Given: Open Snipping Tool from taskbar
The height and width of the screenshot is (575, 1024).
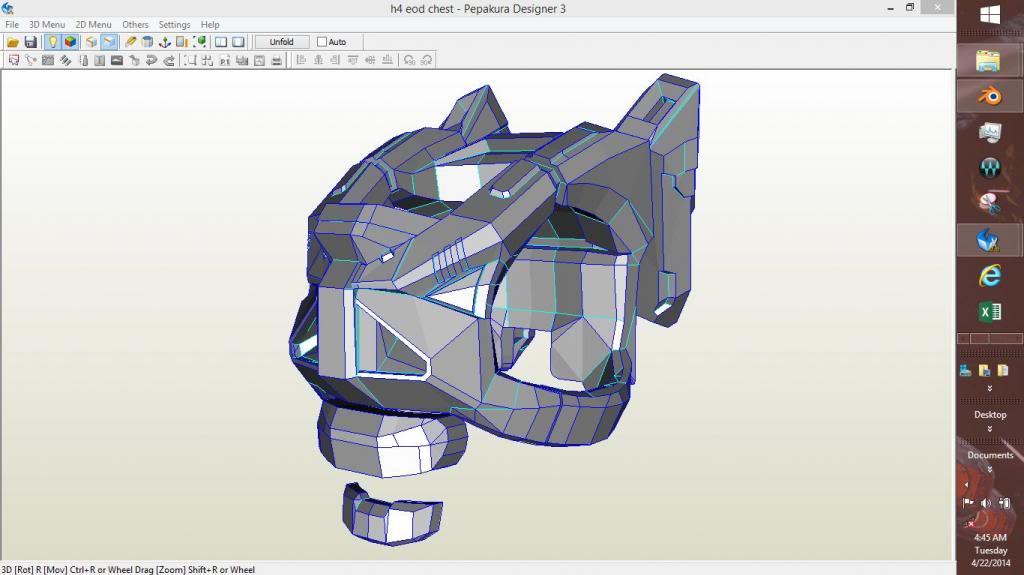Looking at the screenshot, I should pyautogui.click(x=989, y=203).
